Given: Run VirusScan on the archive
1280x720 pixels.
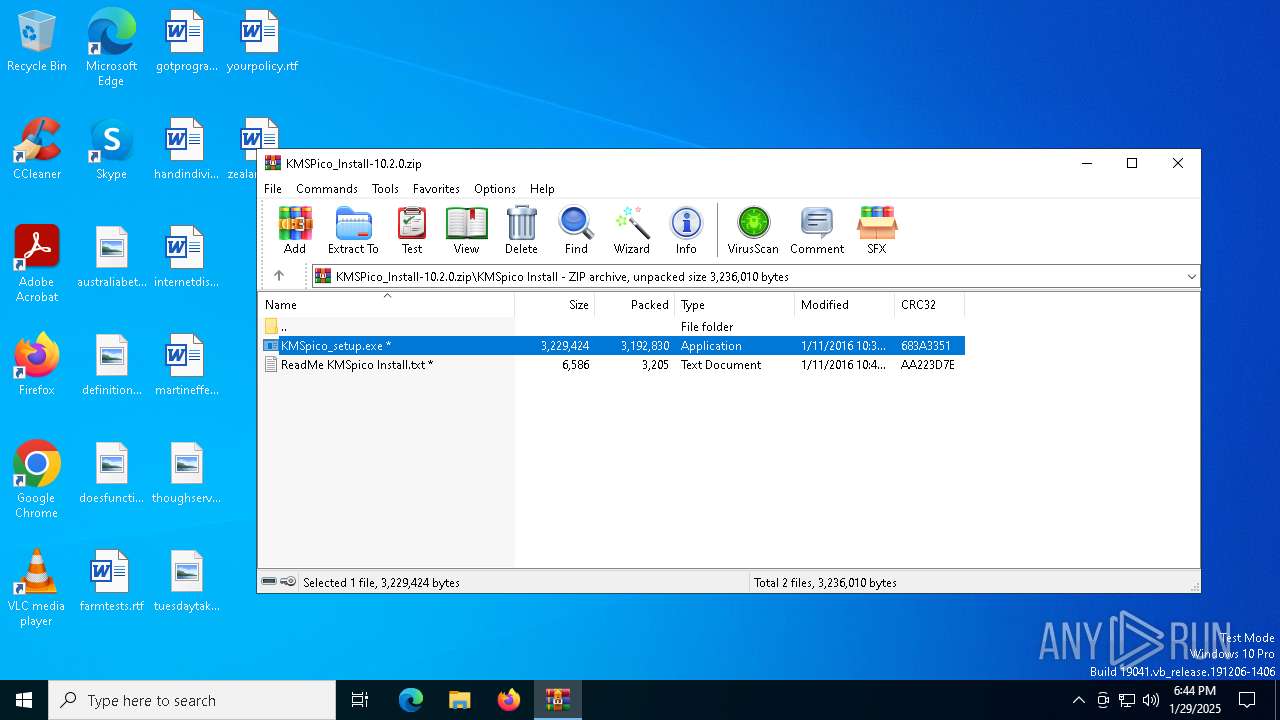Looking at the screenshot, I should (x=753, y=231).
